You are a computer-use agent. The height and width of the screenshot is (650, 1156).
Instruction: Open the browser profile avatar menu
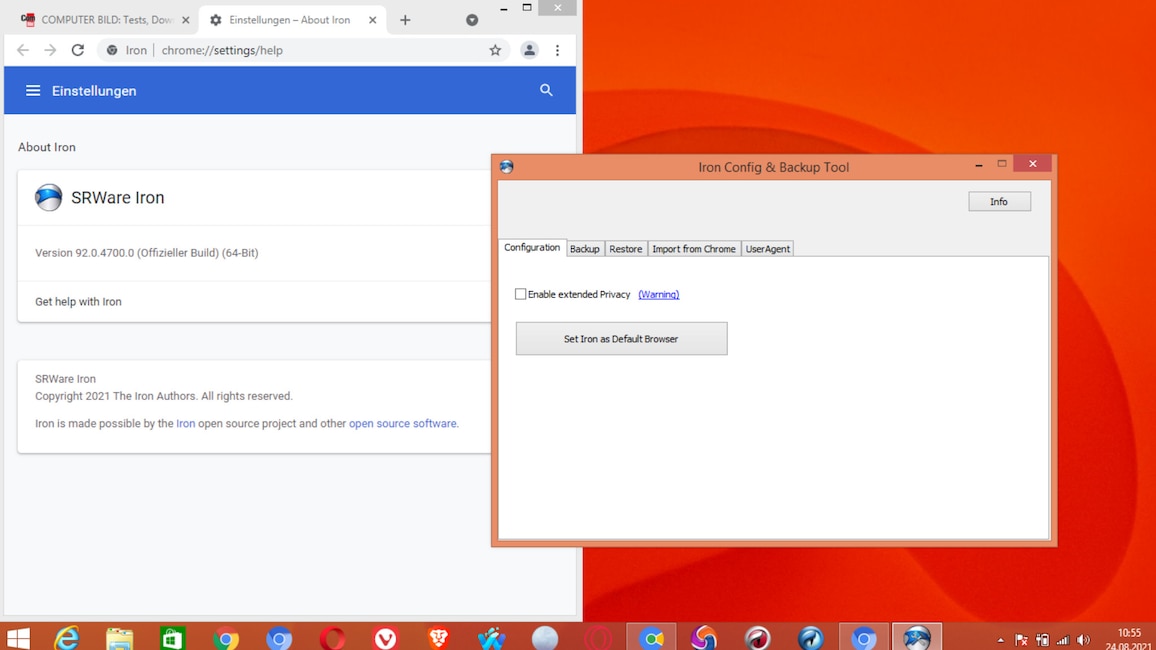click(x=529, y=50)
